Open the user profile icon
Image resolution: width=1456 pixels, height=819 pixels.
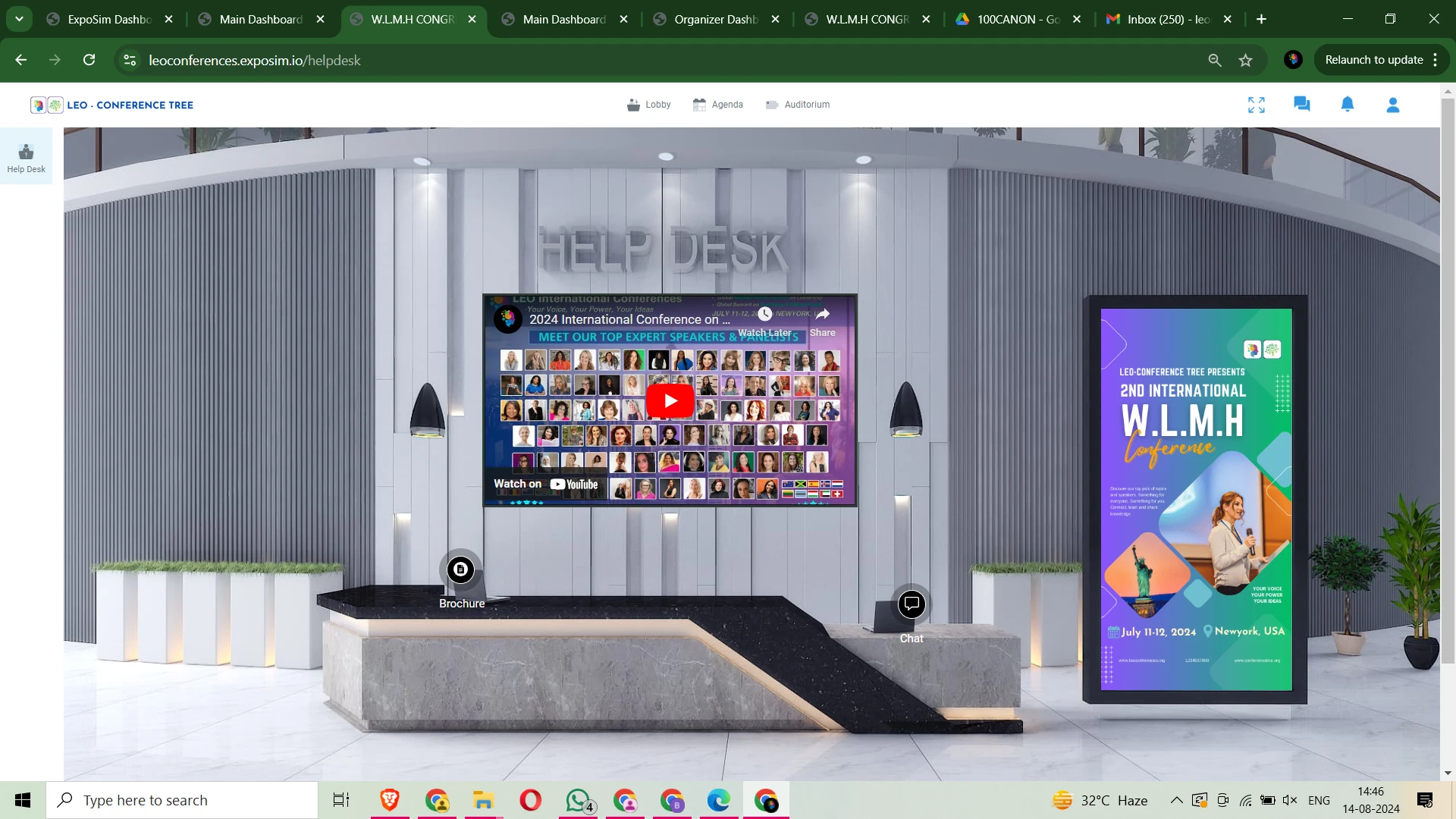point(1393,105)
